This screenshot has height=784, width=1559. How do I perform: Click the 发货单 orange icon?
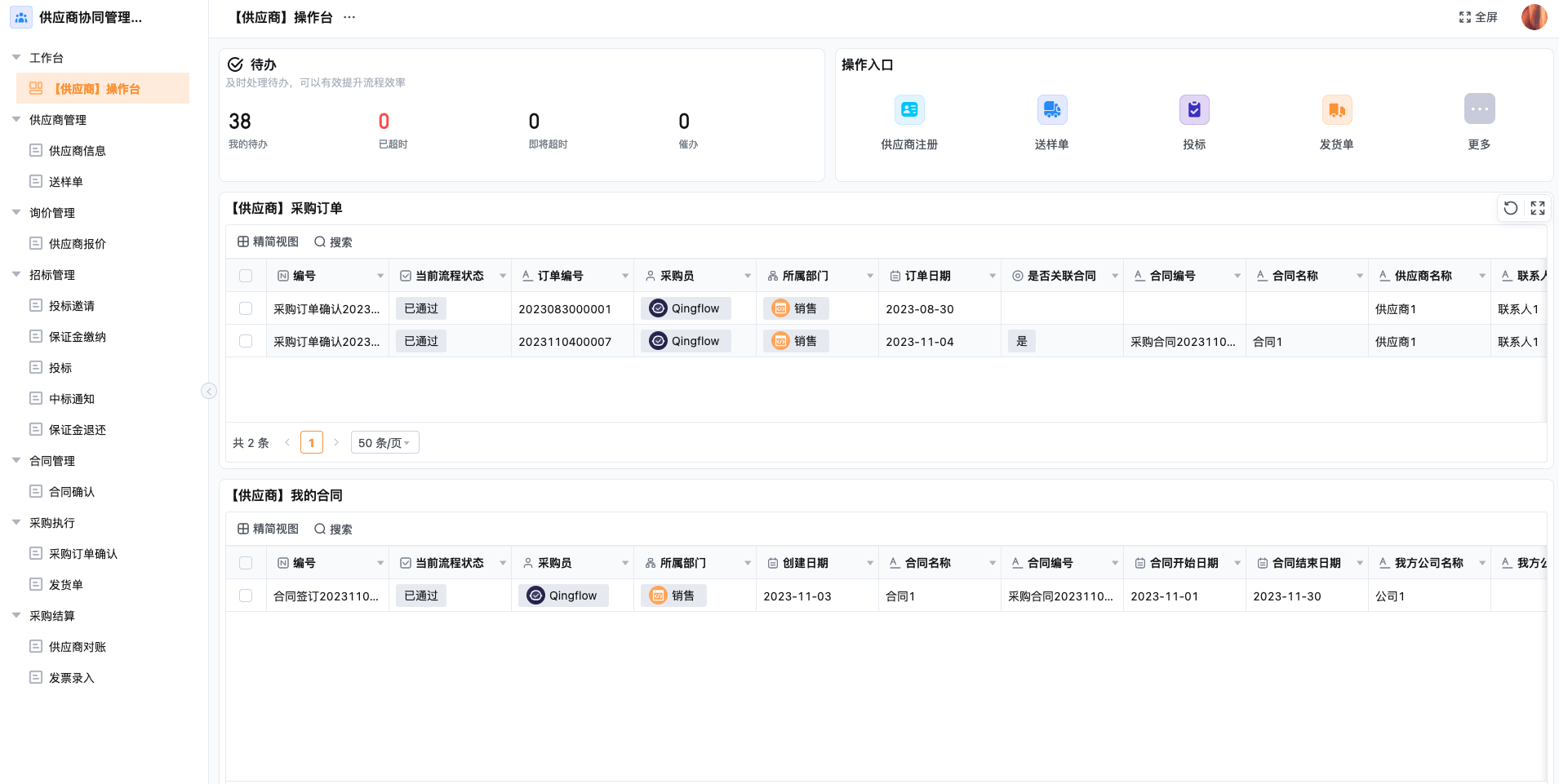tap(1337, 109)
